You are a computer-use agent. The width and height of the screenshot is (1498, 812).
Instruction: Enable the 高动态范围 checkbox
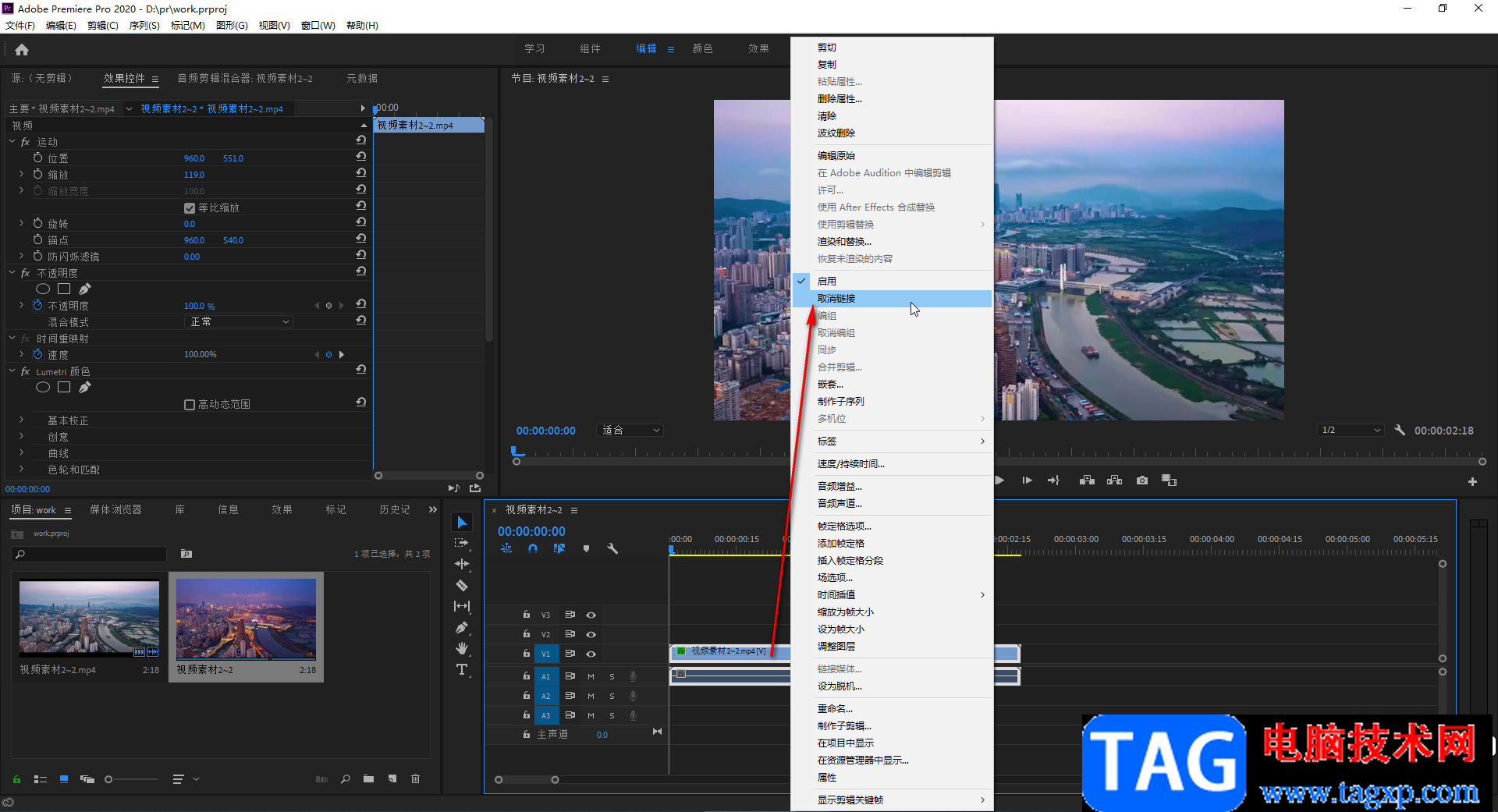pyautogui.click(x=190, y=405)
